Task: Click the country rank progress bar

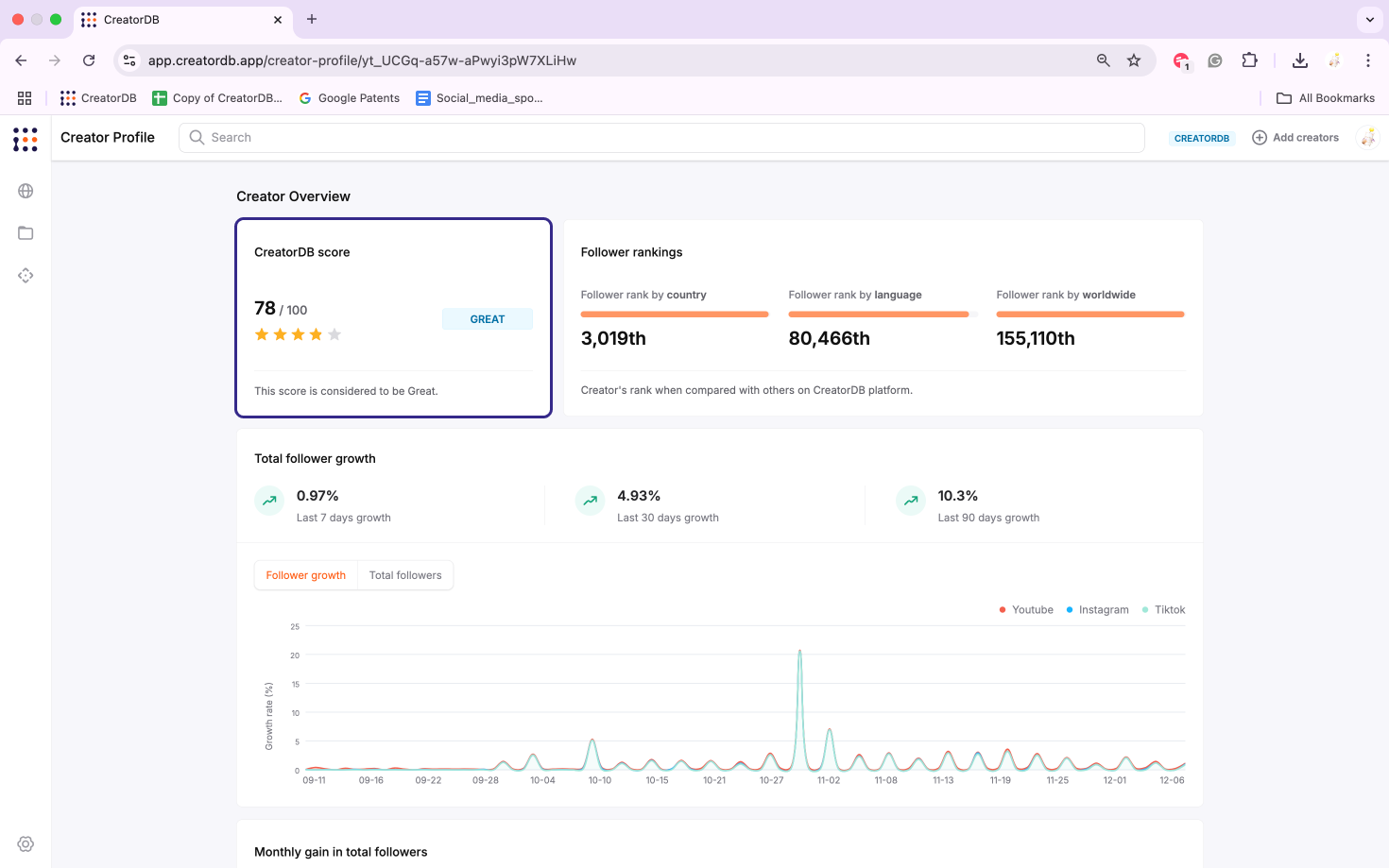Action: coord(675,315)
